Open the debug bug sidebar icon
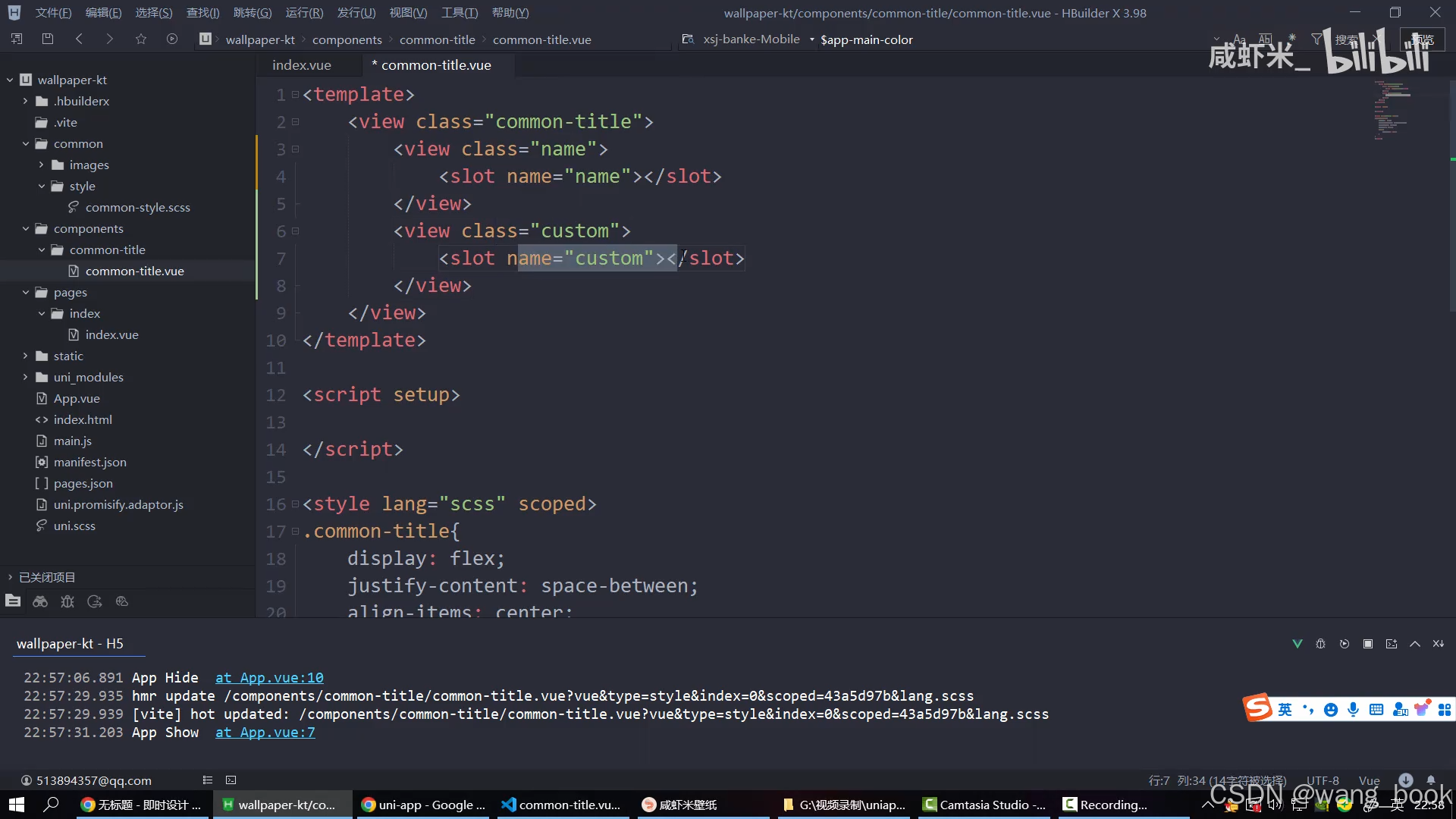 click(67, 601)
